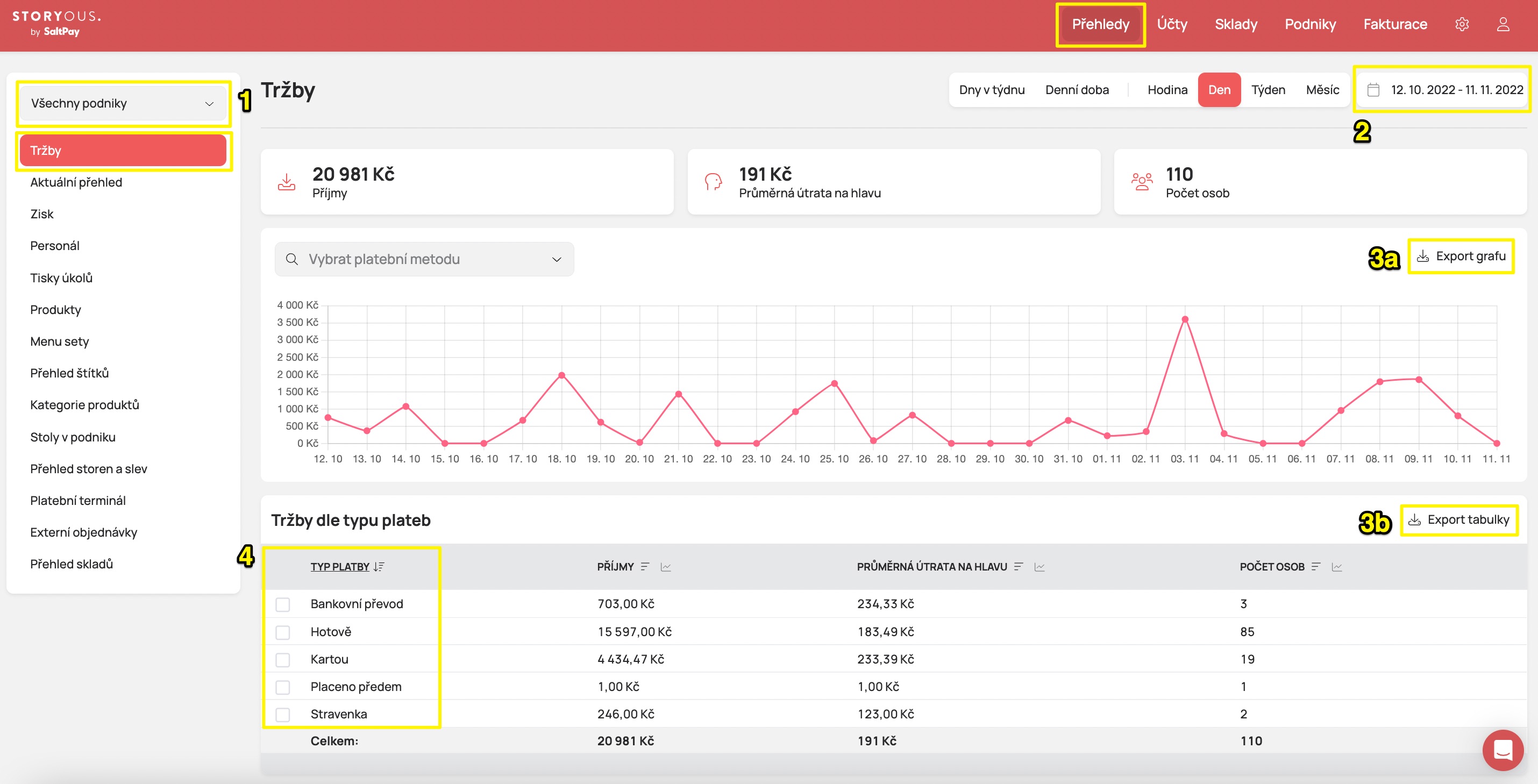Click the head icon for Průměrná útrata

click(714, 182)
